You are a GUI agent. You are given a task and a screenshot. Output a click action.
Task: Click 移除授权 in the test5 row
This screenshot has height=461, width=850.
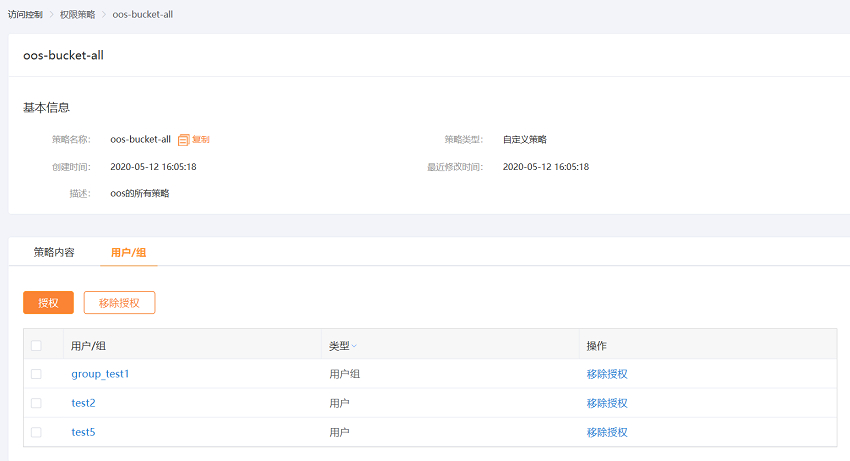607,432
